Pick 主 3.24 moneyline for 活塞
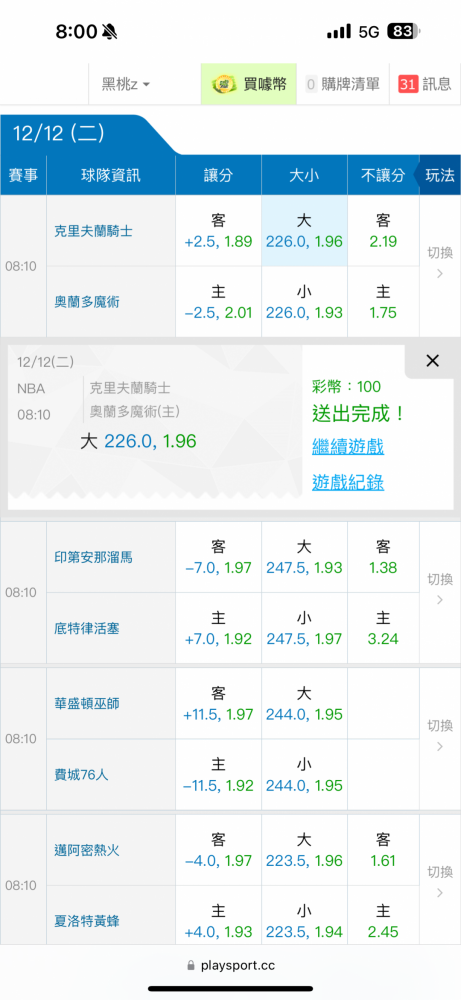The height and width of the screenshot is (1000, 461). coord(383,628)
